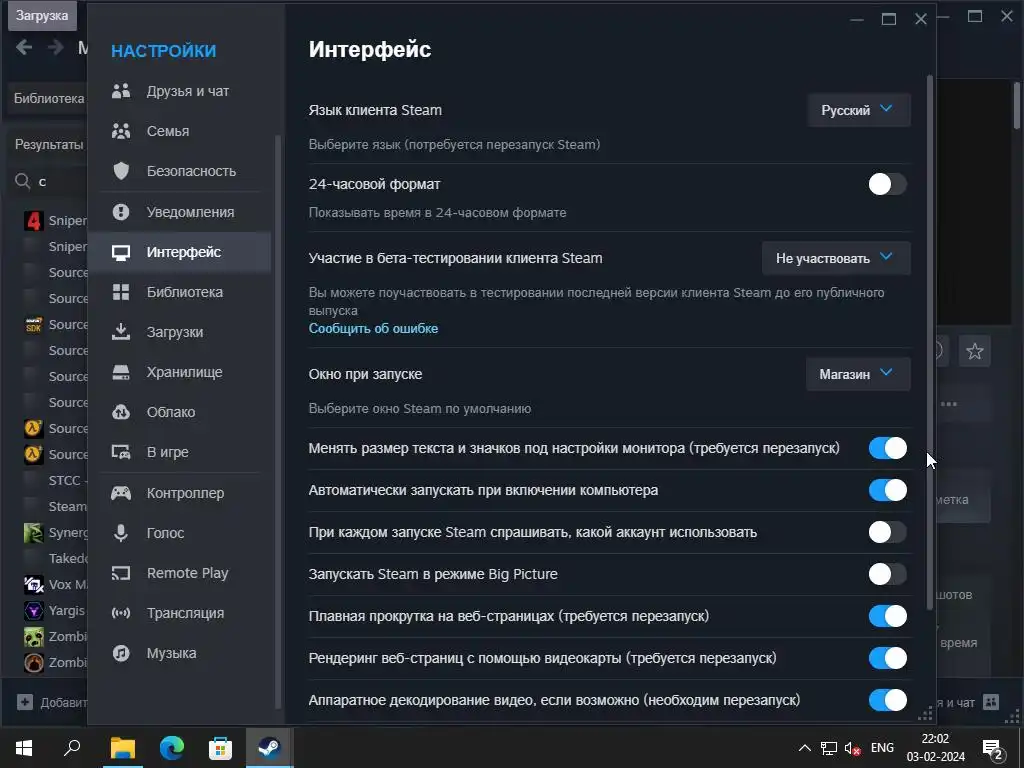Enable asking which account at startup

tap(888, 532)
